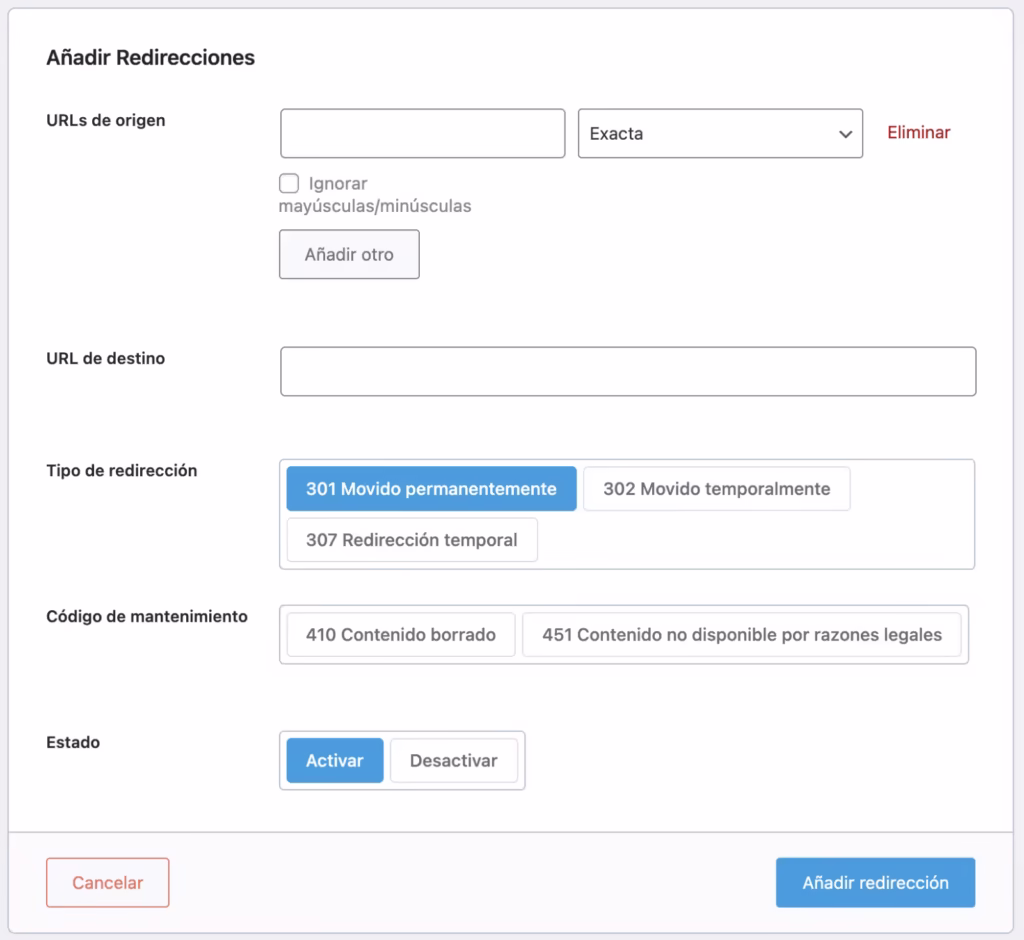
Task: Click the Estado label
Action: pyautogui.click(x=73, y=742)
